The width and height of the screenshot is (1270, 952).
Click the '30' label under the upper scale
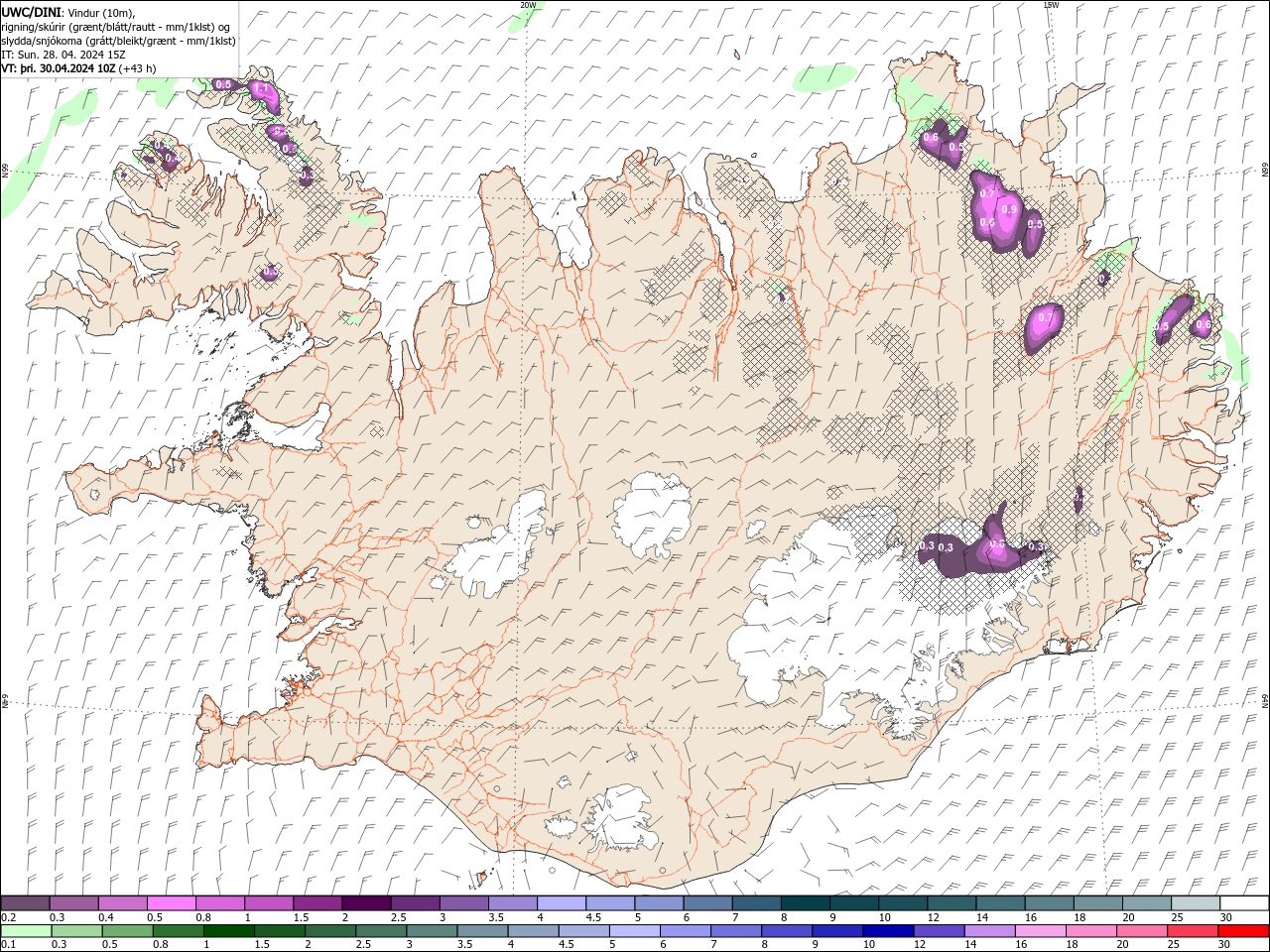(x=1225, y=917)
